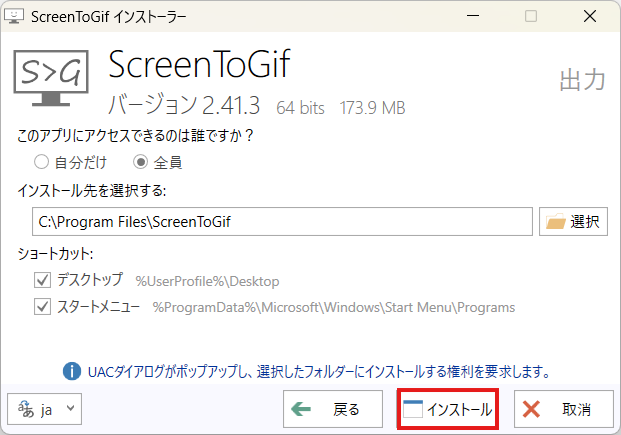Click the インストール button
The image size is (621, 435).
[x=448, y=409]
